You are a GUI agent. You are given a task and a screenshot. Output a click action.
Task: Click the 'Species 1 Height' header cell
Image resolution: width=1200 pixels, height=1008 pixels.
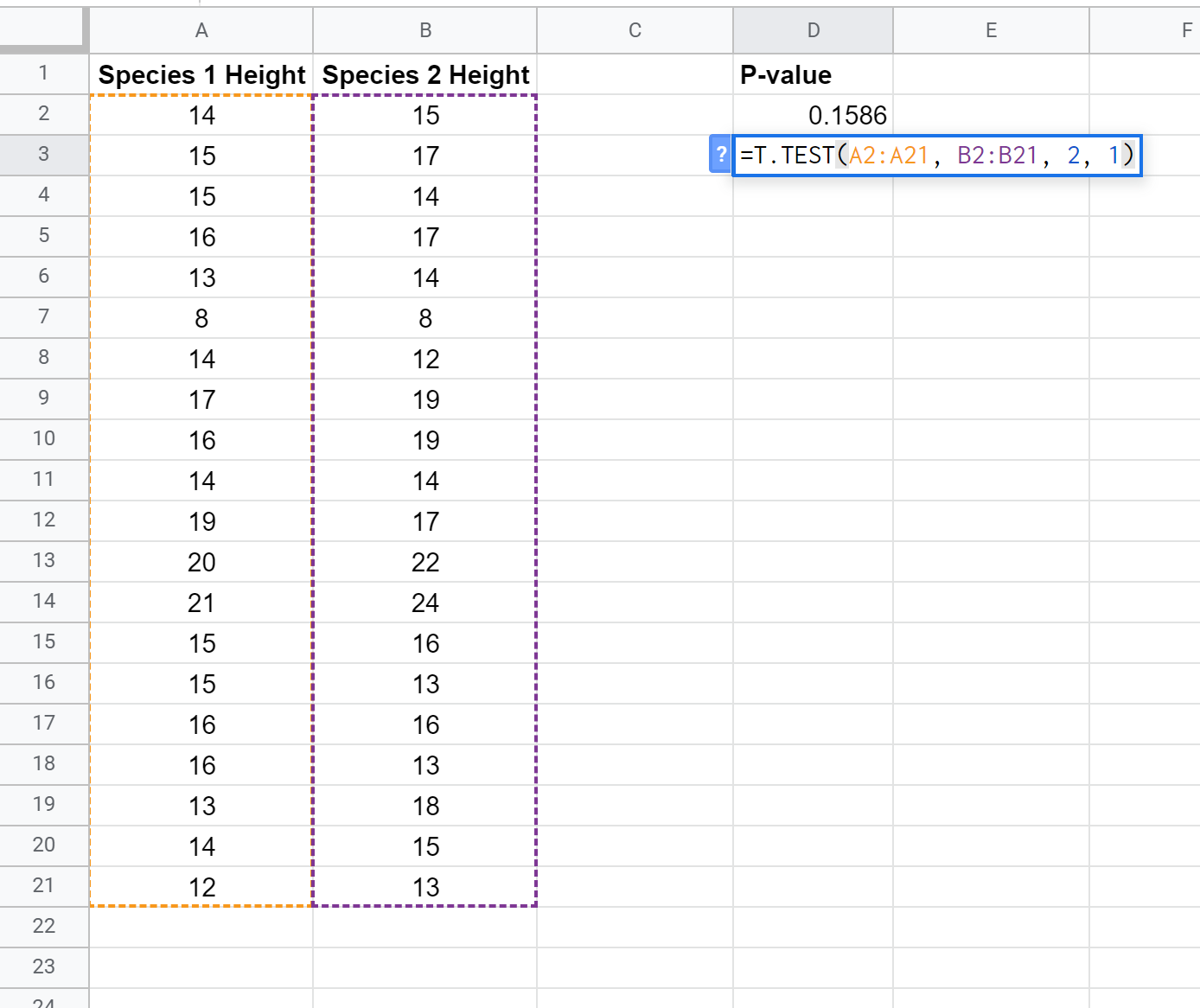click(x=201, y=74)
